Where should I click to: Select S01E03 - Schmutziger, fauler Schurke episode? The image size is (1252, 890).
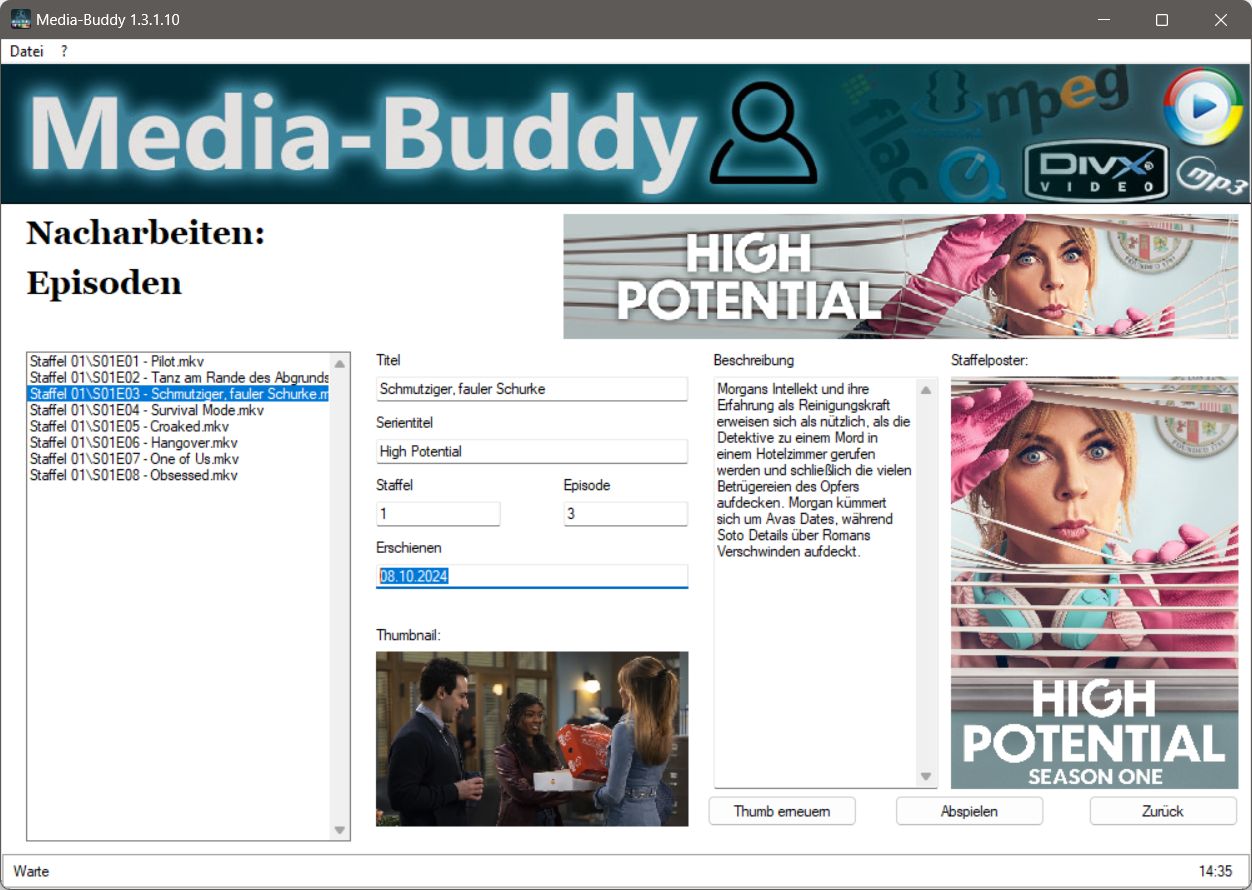click(x=179, y=394)
